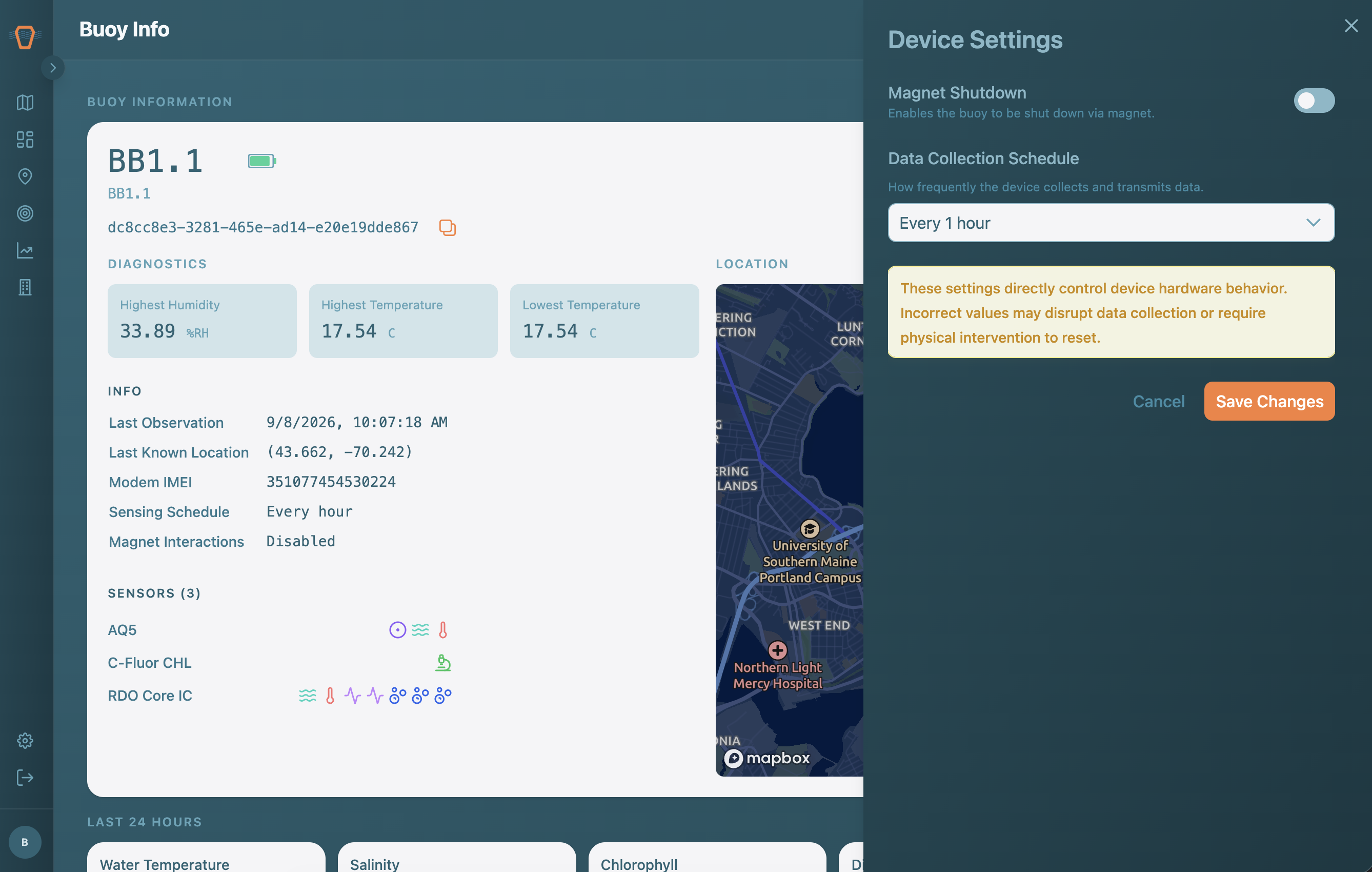Image resolution: width=1372 pixels, height=872 pixels.
Task: Click Cancel in Device Settings
Action: 1158,401
